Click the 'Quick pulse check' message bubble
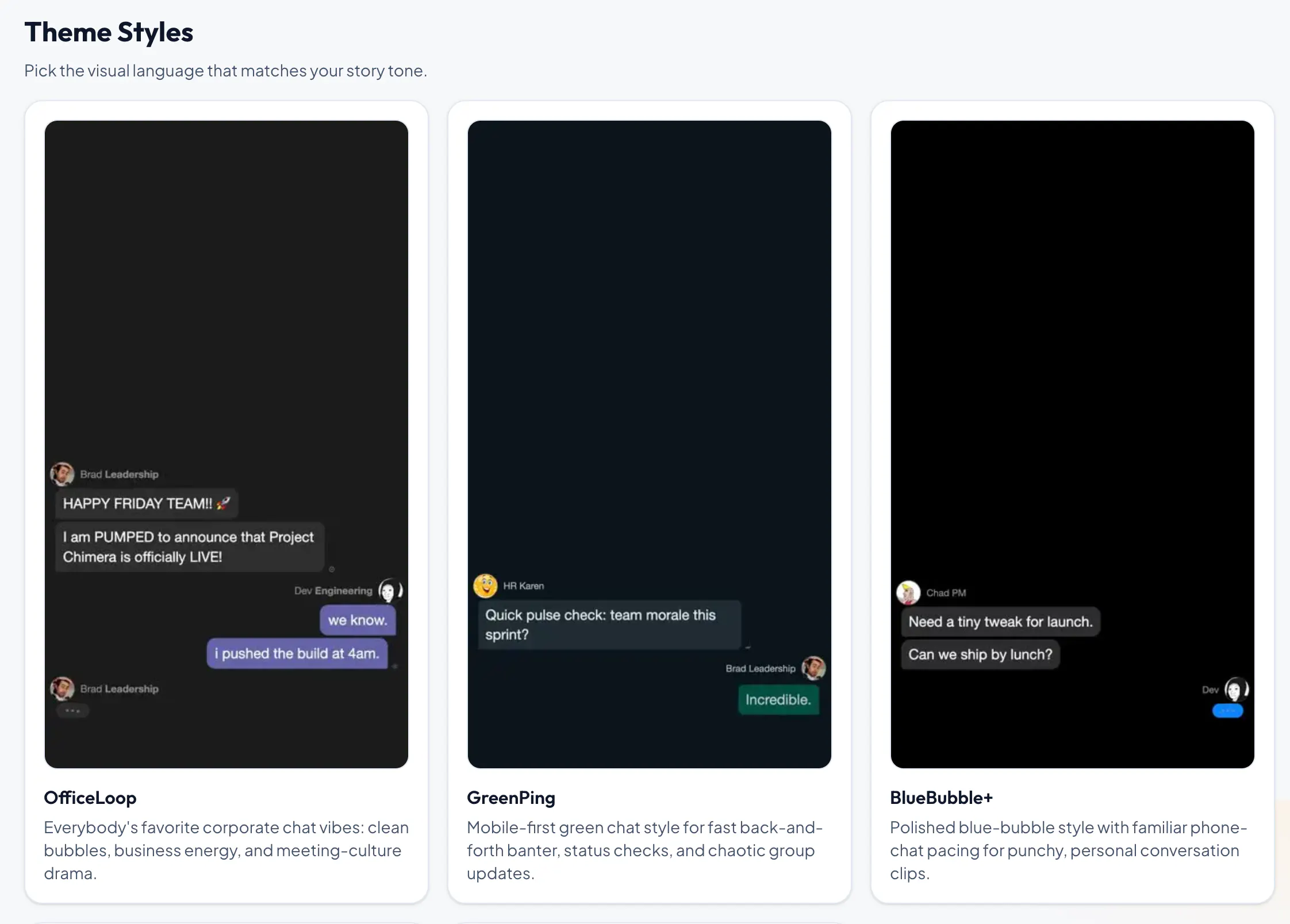 609,625
